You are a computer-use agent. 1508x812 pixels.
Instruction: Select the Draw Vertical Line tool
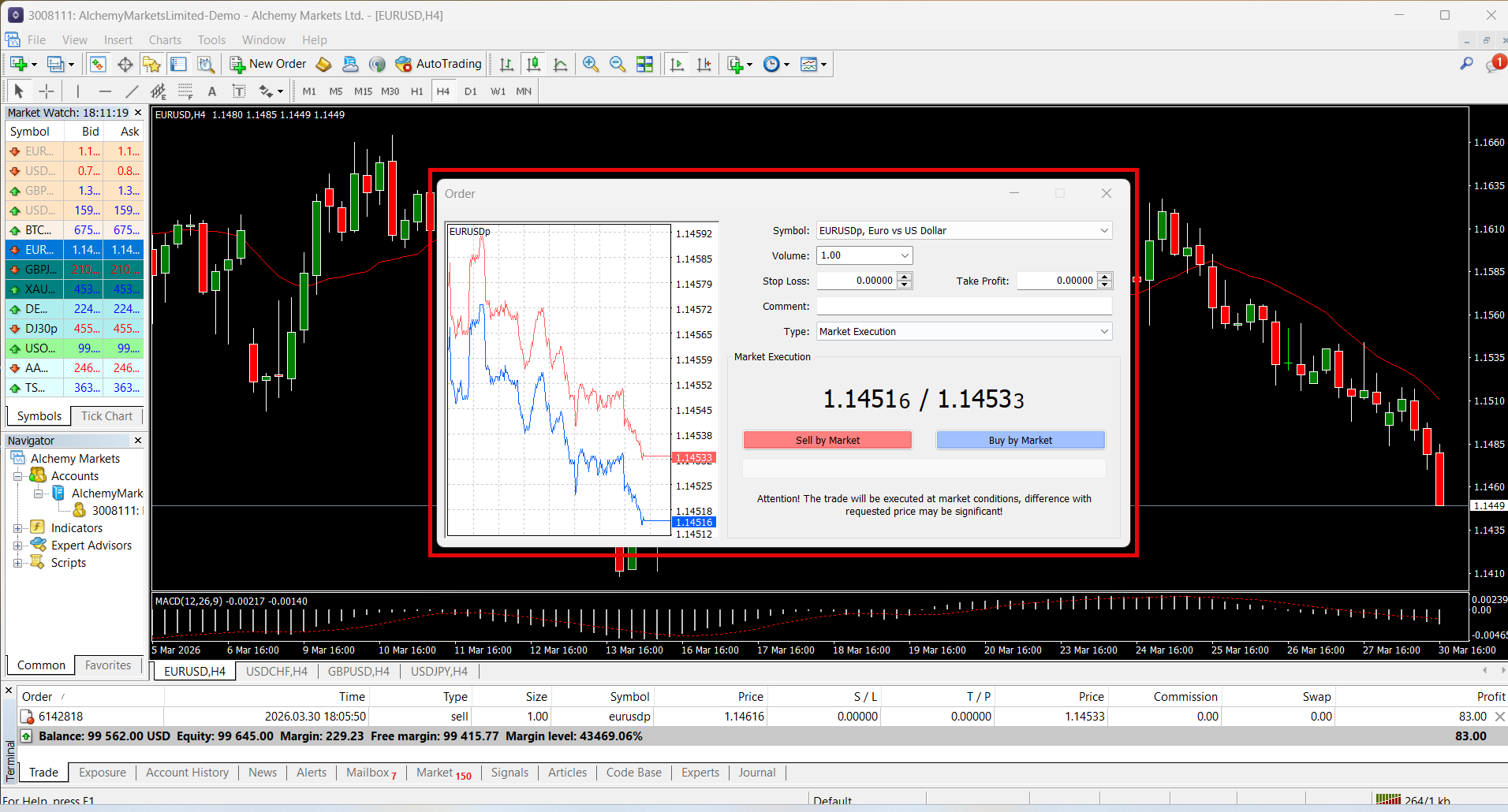point(77,91)
